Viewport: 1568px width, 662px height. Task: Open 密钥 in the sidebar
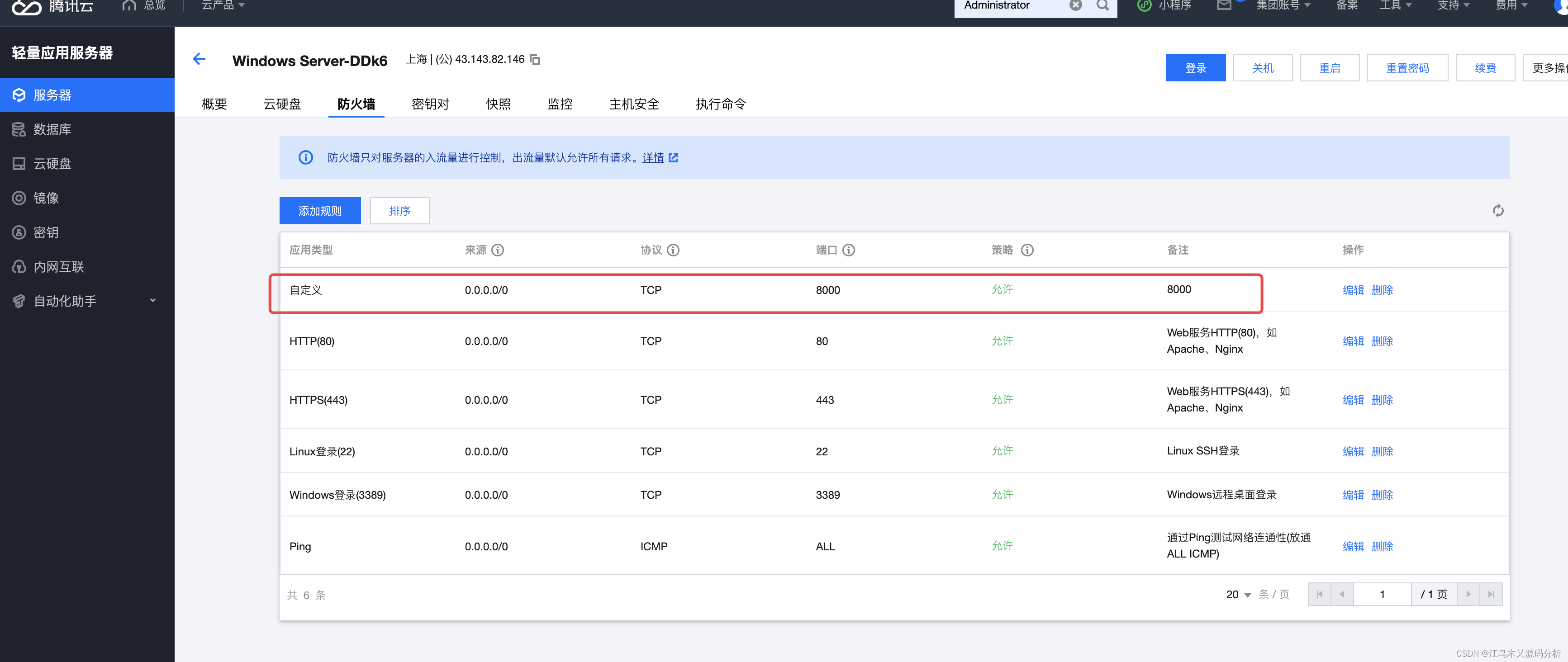[87, 232]
